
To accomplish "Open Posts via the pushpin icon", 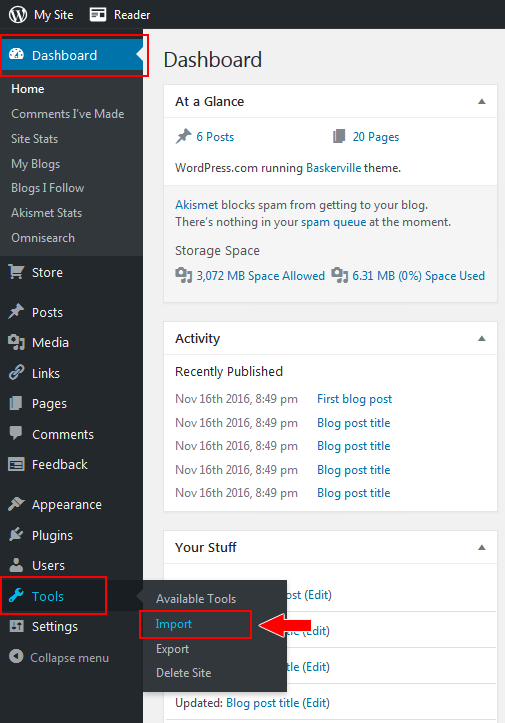I will (16, 312).
